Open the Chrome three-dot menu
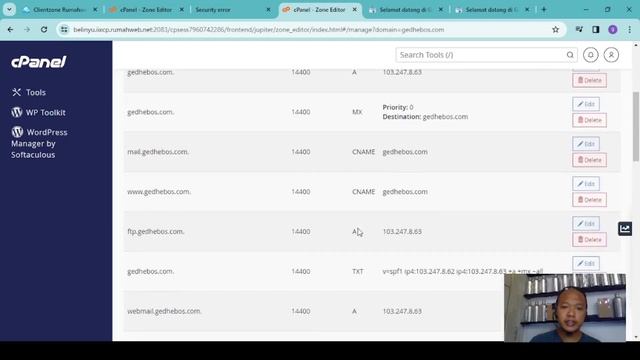Viewport: 640px width, 360px height. tap(629, 29)
